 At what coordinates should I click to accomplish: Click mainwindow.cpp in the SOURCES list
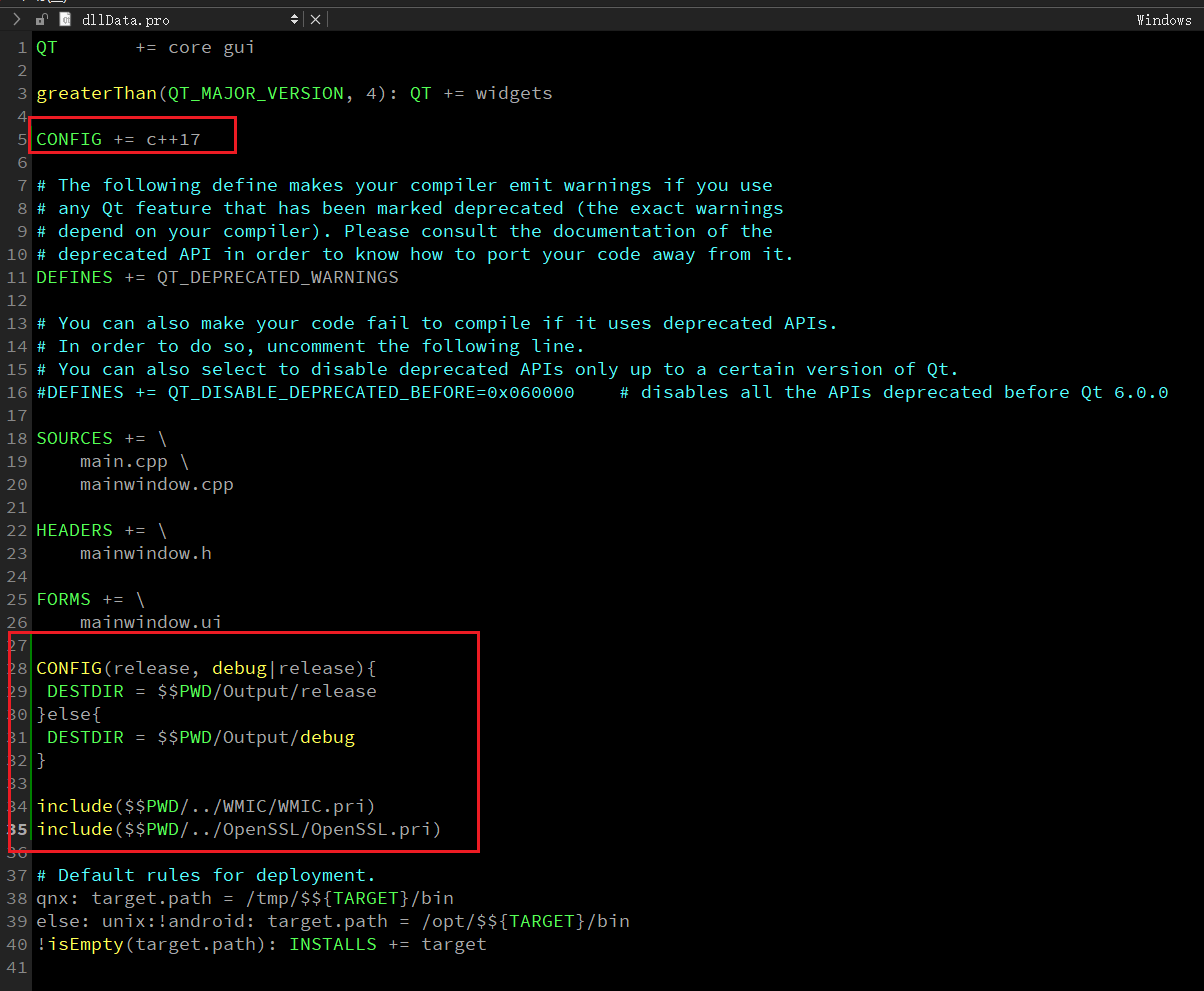156,484
